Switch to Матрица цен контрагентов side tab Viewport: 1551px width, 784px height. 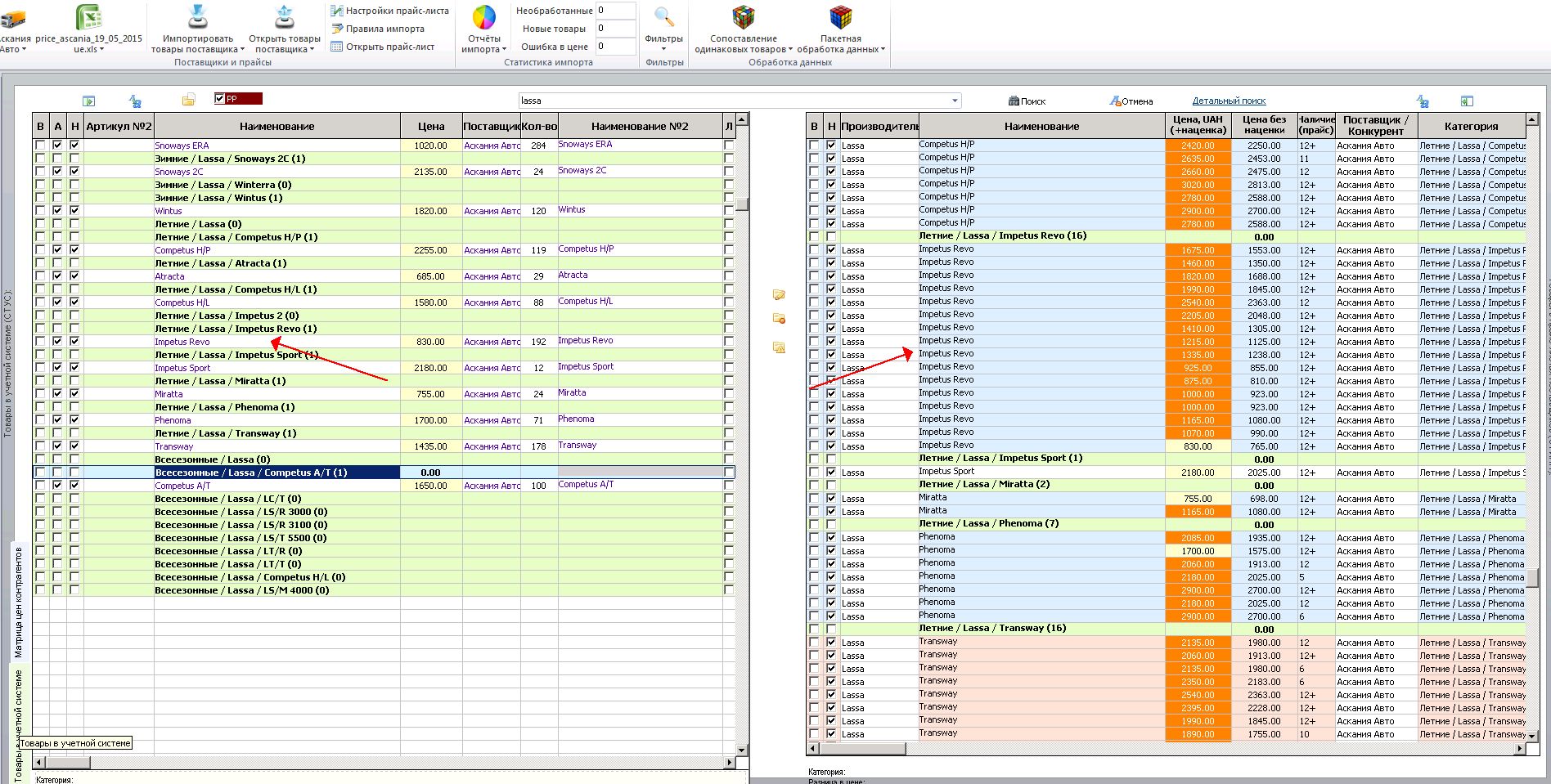18,602
